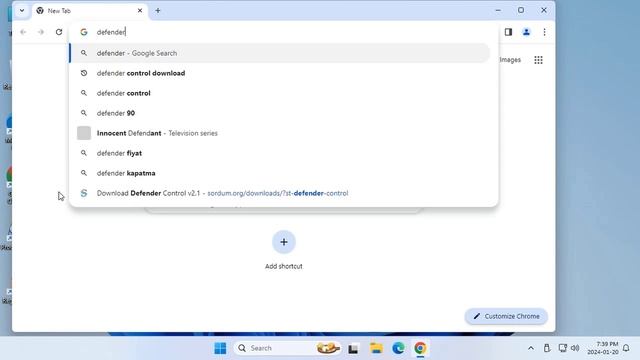The image size is (640, 360).
Task: Open the notification bell in the taskbar
Action: tap(626, 348)
